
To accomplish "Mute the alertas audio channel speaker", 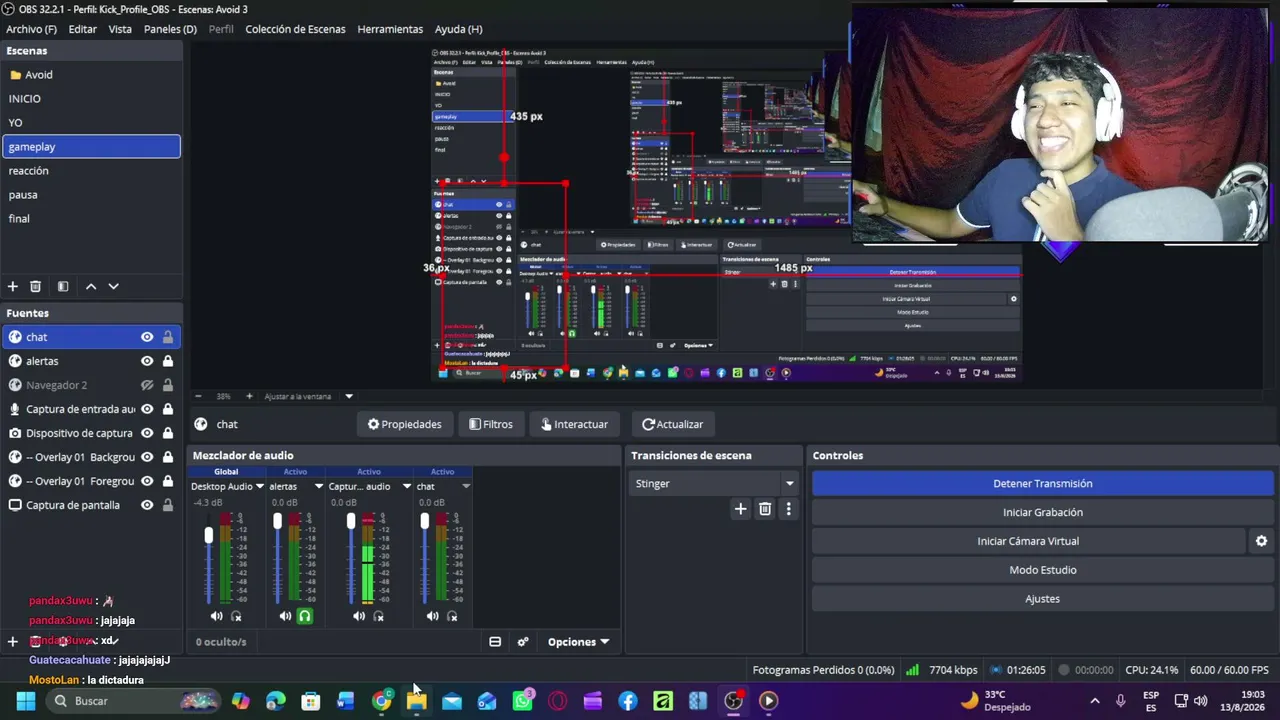I will pos(285,616).
